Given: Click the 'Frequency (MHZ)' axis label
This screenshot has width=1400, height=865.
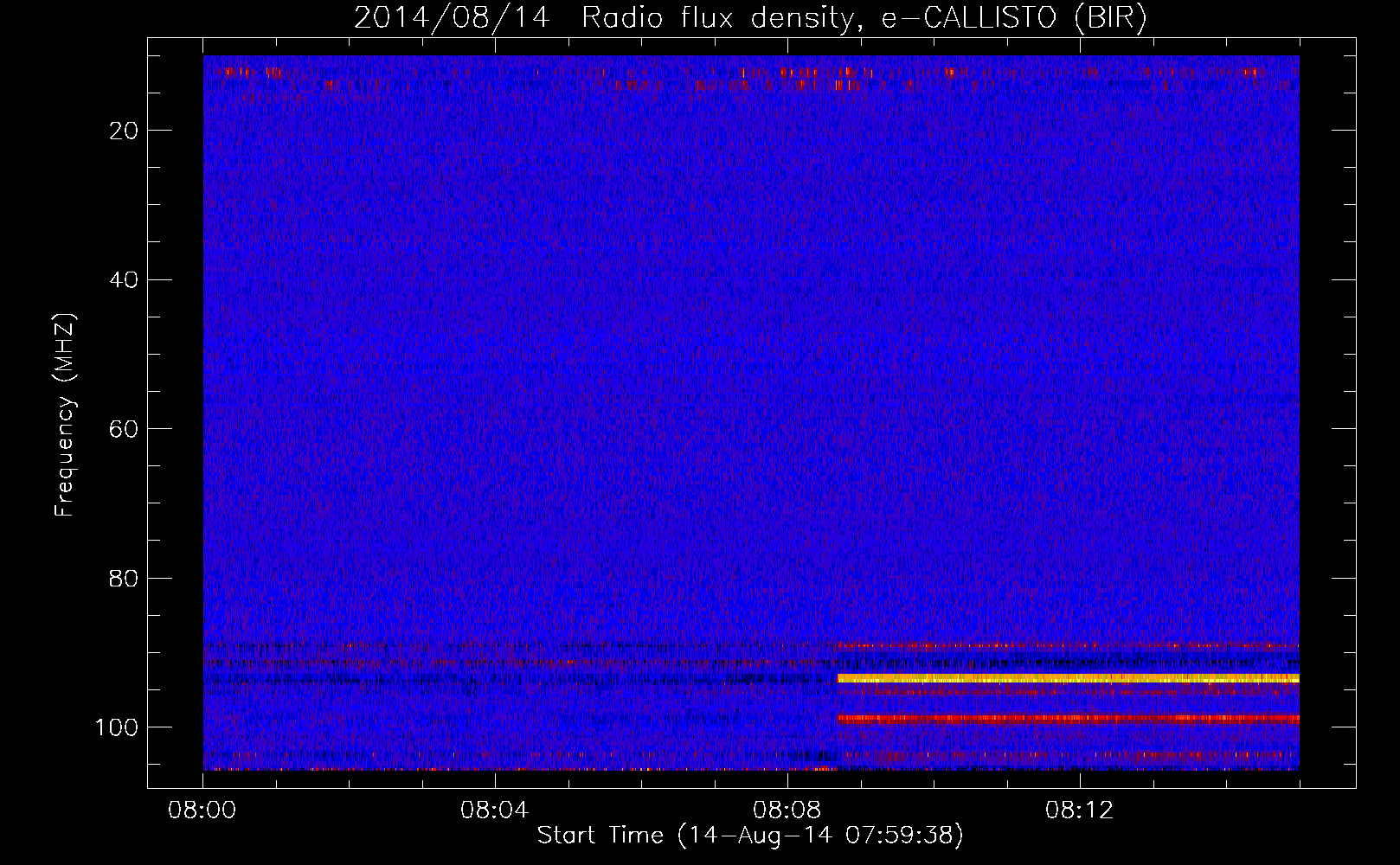Looking at the screenshot, I should pyautogui.click(x=65, y=415).
